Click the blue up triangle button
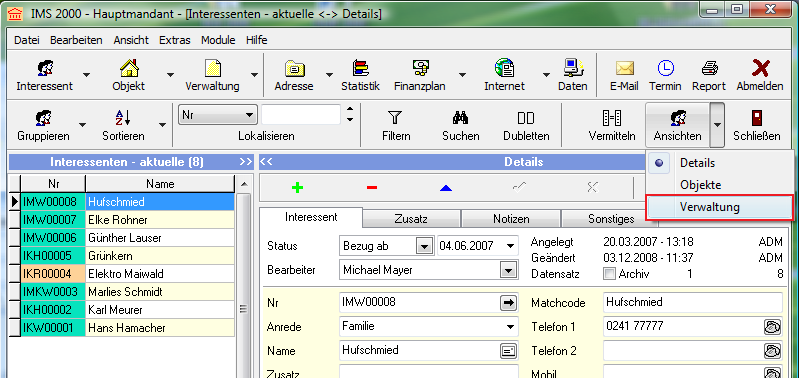The width and height of the screenshot is (799, 378). tap(446, 188)
